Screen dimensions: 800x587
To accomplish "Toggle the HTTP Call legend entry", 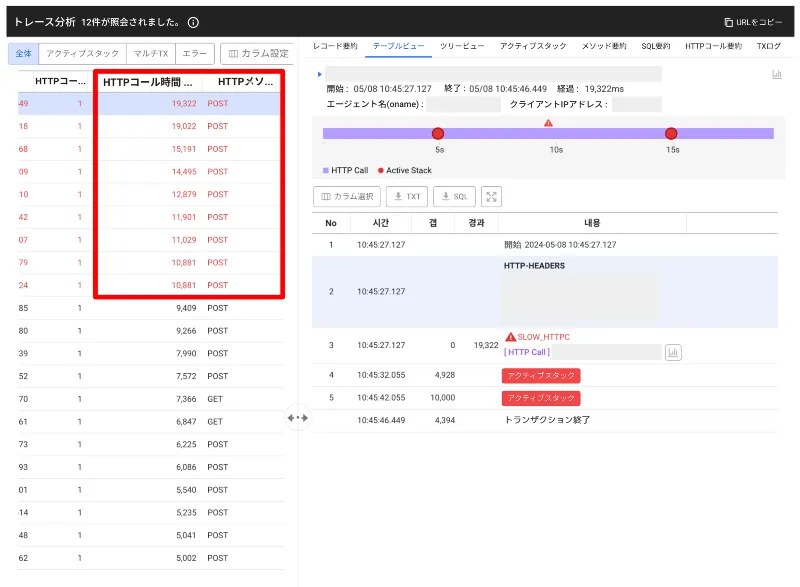I will pos(345,170).
